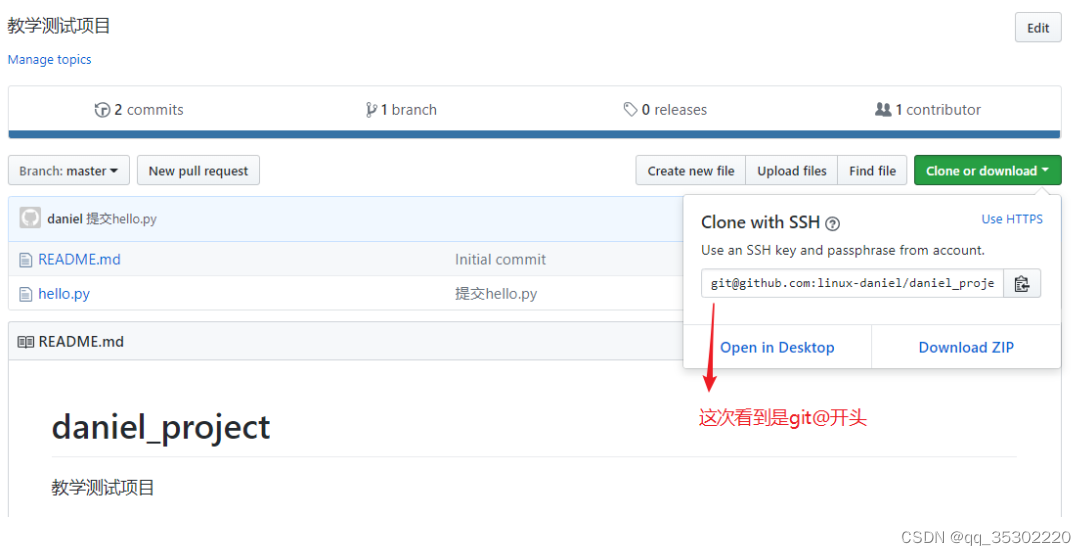
Task: Click the 提交hello.py message in hello.py row
Action: tap(496, 294)
